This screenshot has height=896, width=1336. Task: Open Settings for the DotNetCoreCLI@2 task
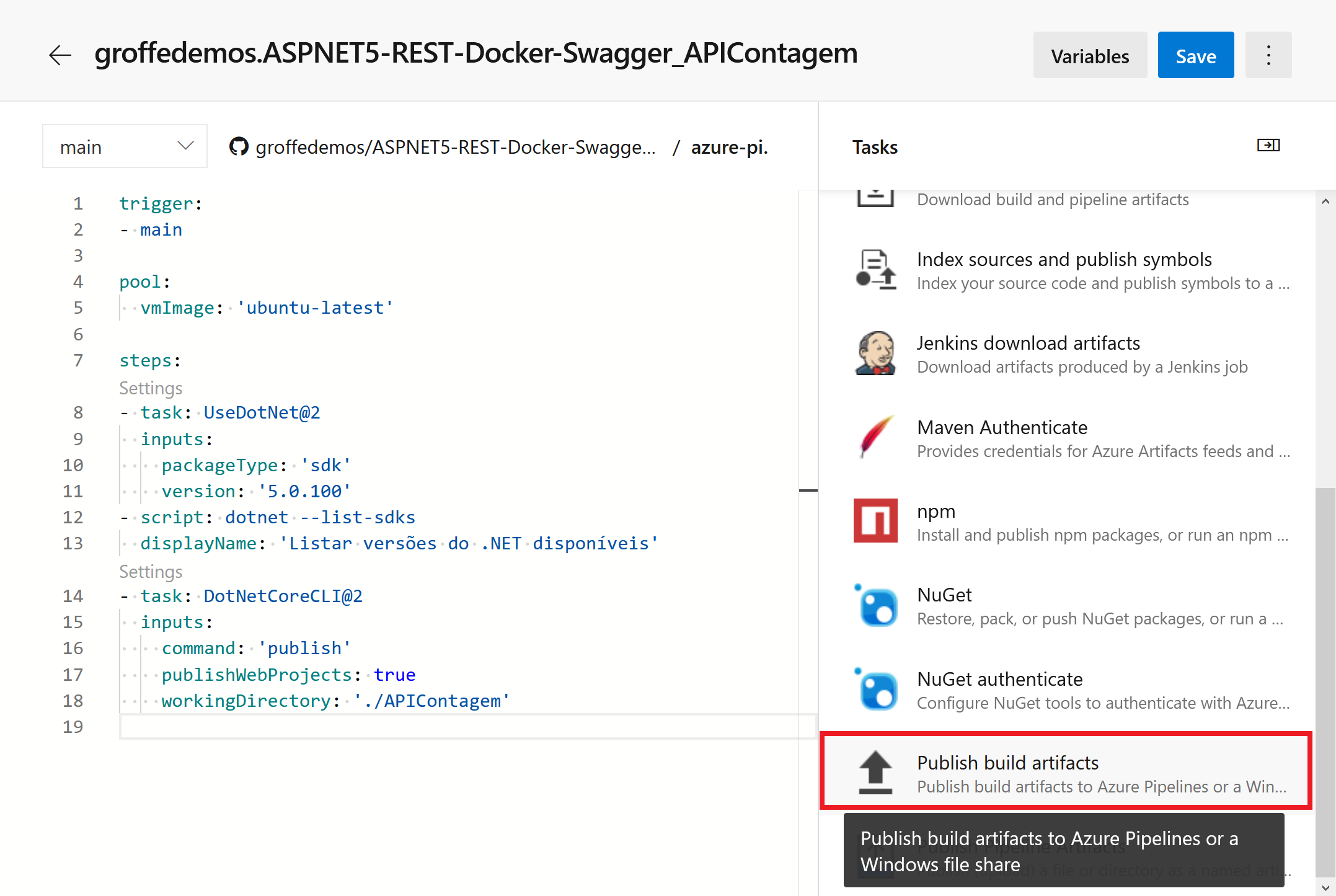coord(151,571)
